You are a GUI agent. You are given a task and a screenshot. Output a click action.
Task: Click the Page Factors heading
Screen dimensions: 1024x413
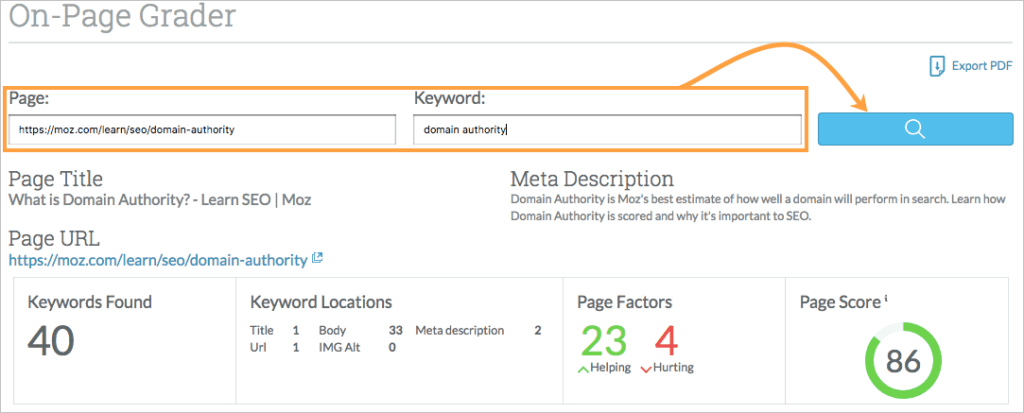pyautogui.click(x=625, y=302)
